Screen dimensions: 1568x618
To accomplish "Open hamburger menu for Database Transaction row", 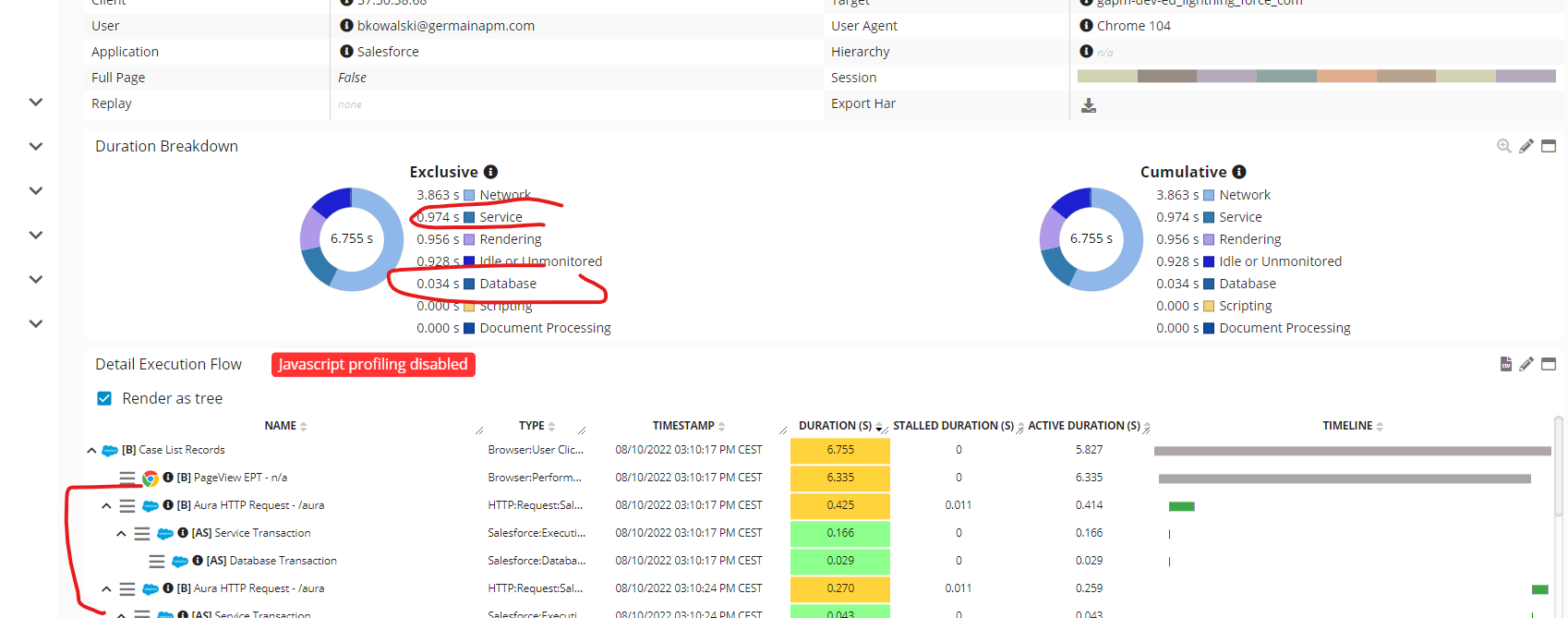I will 157,562.
